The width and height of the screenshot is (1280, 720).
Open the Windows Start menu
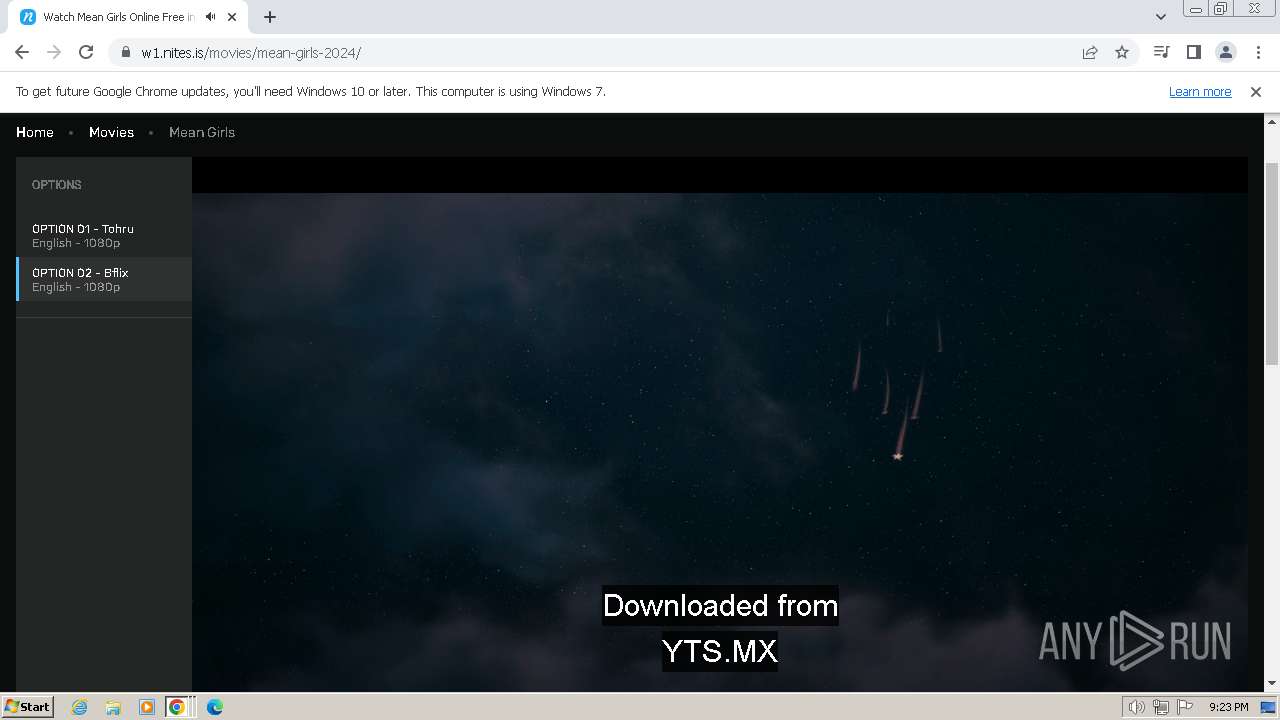click(x=27, y=706)
